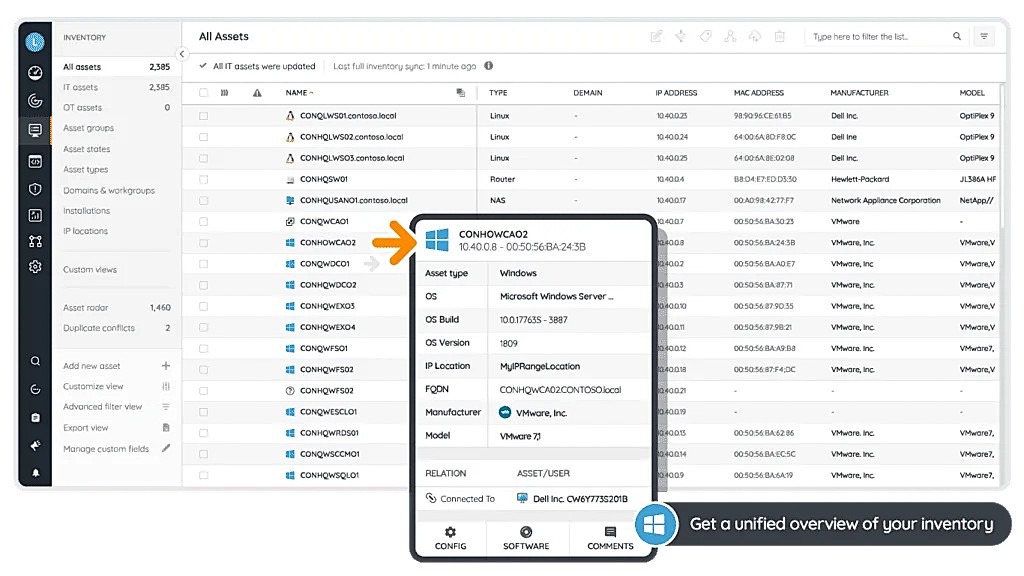Click the cloud upload icon in the toolbar
The image size is (1024, 576).
[x=754, y=36]
